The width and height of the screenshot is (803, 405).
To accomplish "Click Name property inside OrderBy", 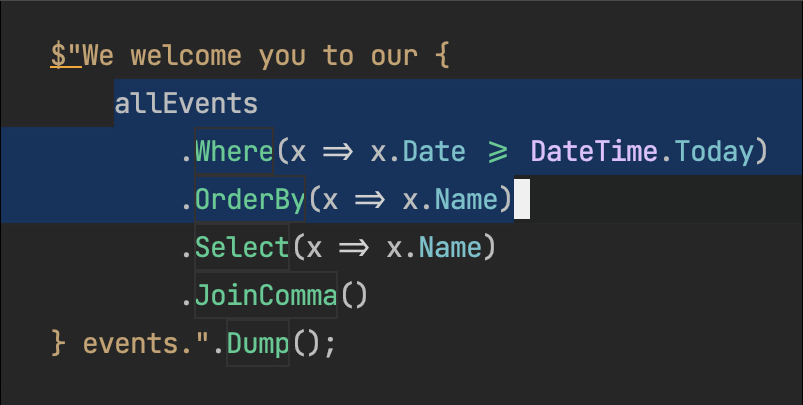I will 466,199.
